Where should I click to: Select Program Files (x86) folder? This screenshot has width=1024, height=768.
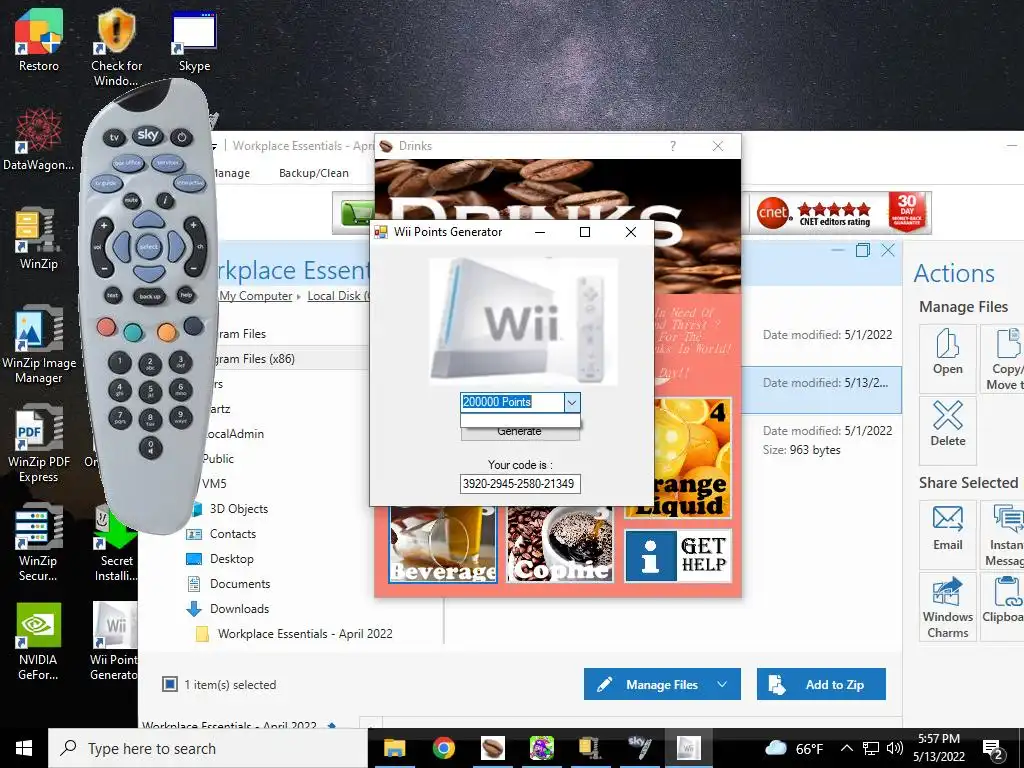pos(255,359)
